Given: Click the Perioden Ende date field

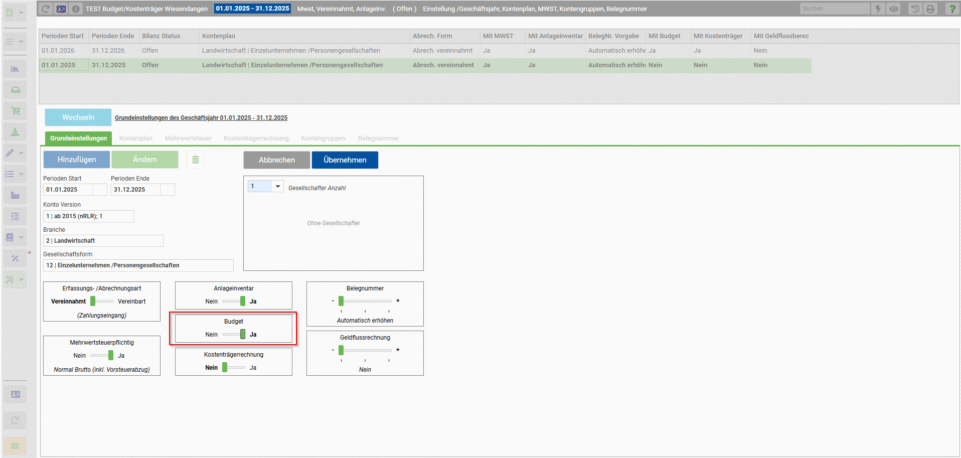Looking at the screenshot, I should point(142,189).
